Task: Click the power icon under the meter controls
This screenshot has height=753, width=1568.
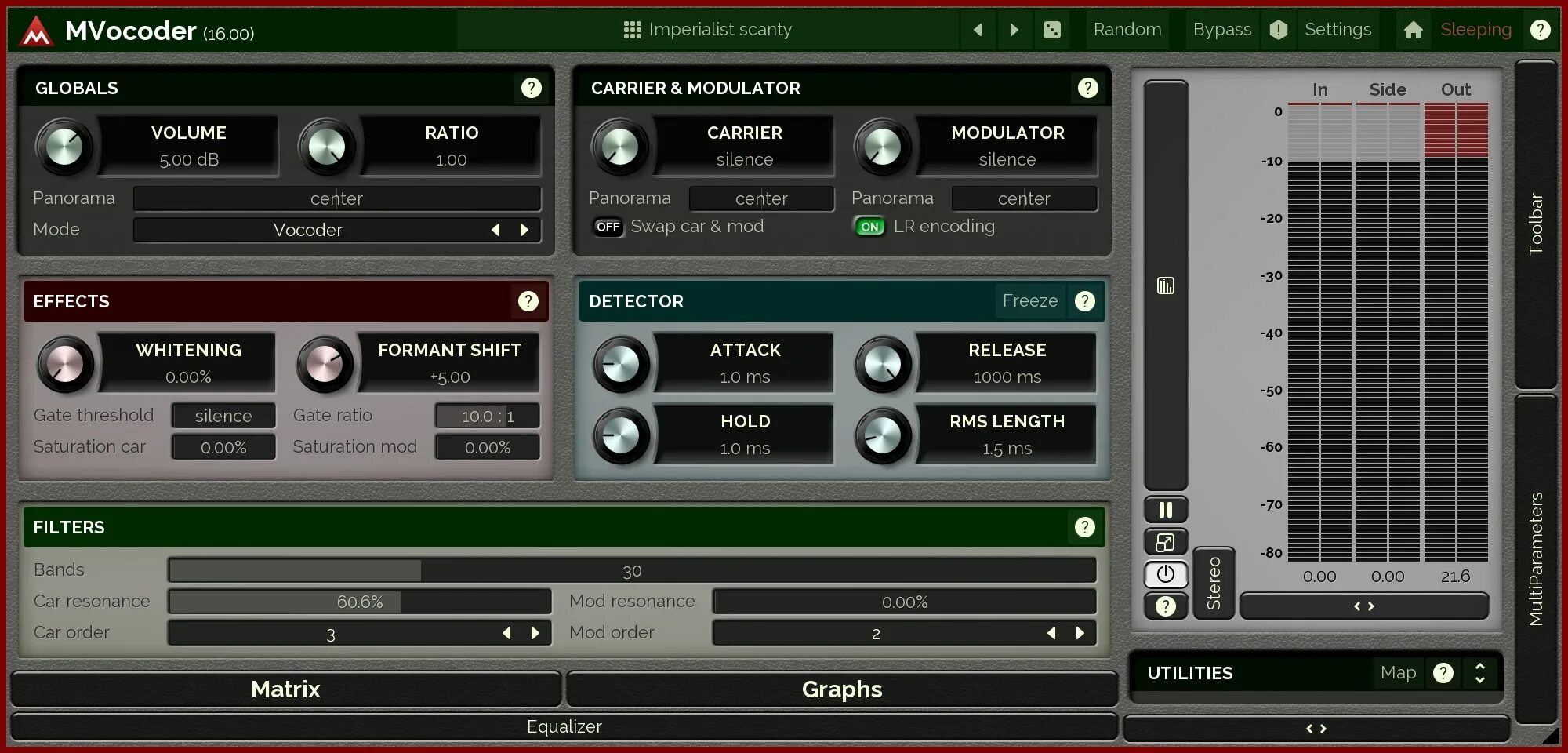Action: click(x=1165, y=574)
